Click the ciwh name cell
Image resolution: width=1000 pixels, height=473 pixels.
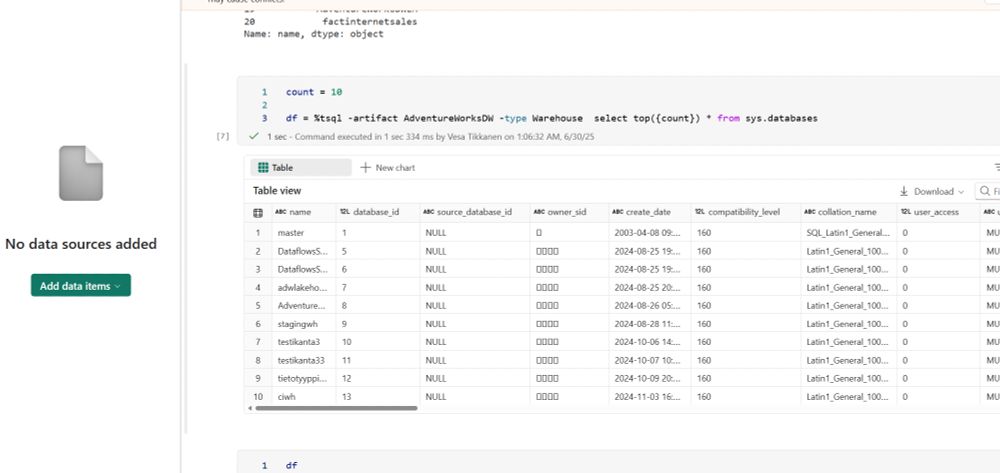tap(304, 397)
